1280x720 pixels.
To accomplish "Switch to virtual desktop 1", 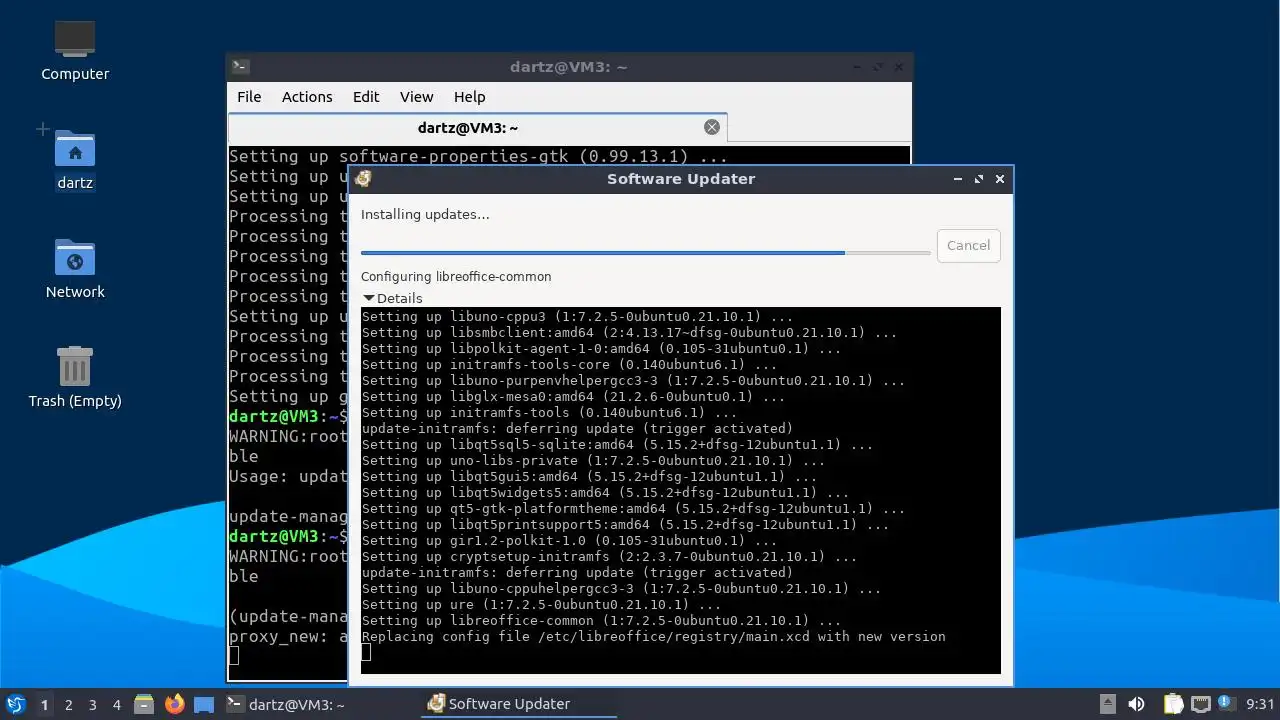I will coord(44,705).
